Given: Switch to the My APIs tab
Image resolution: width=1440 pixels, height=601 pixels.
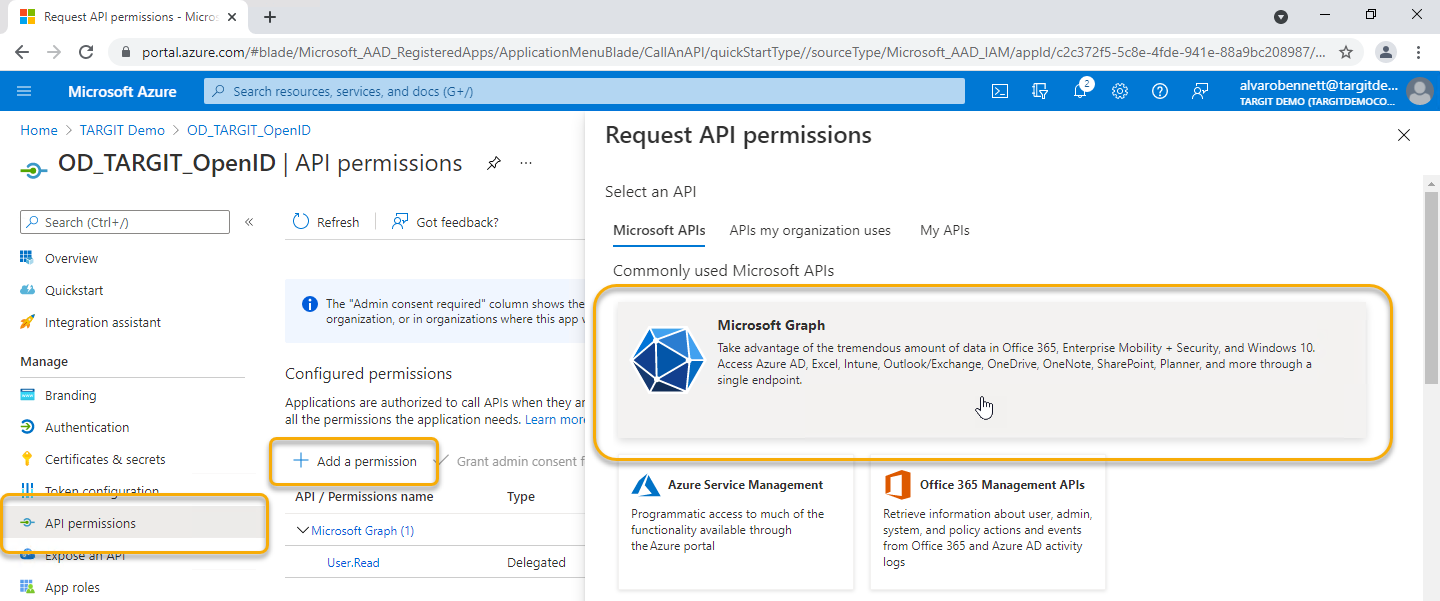Looking at the screenshot, I should tap(945, 230).
